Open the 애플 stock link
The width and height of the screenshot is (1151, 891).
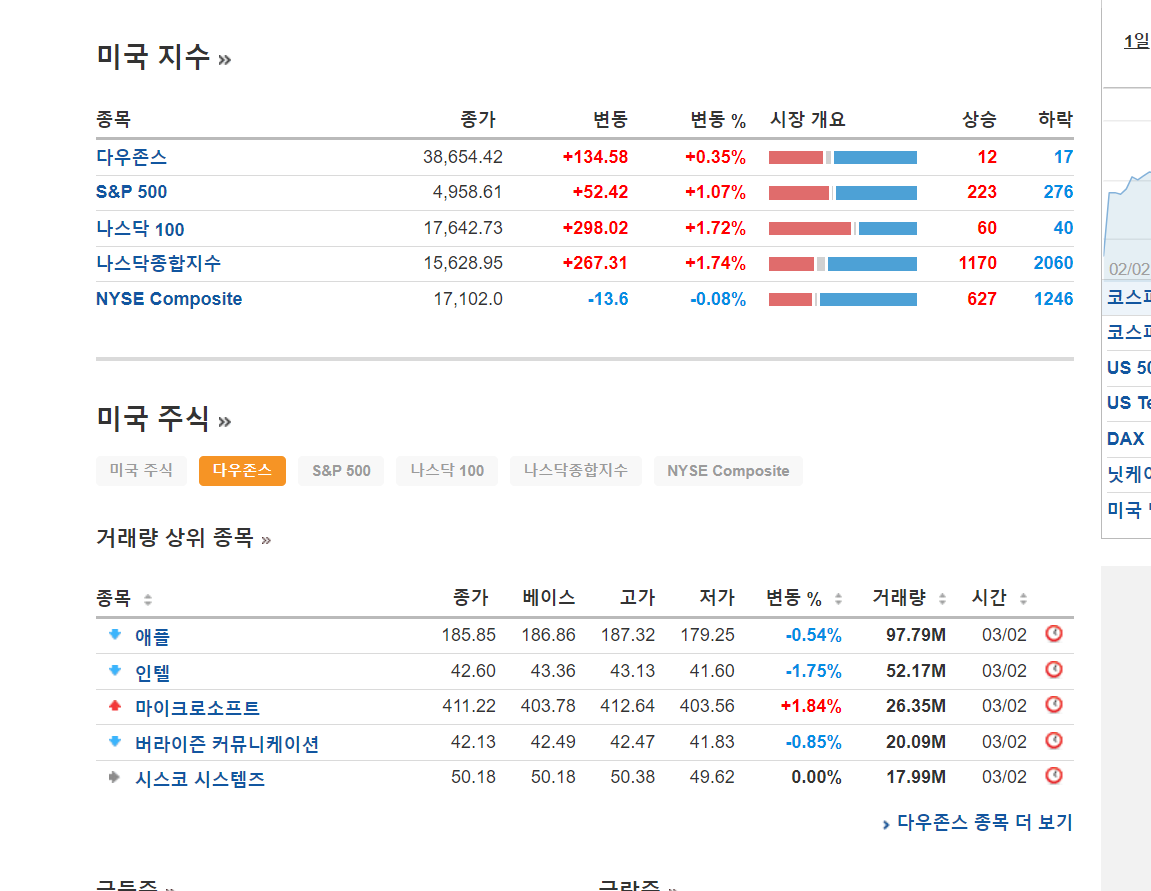[x=152, y=636]
